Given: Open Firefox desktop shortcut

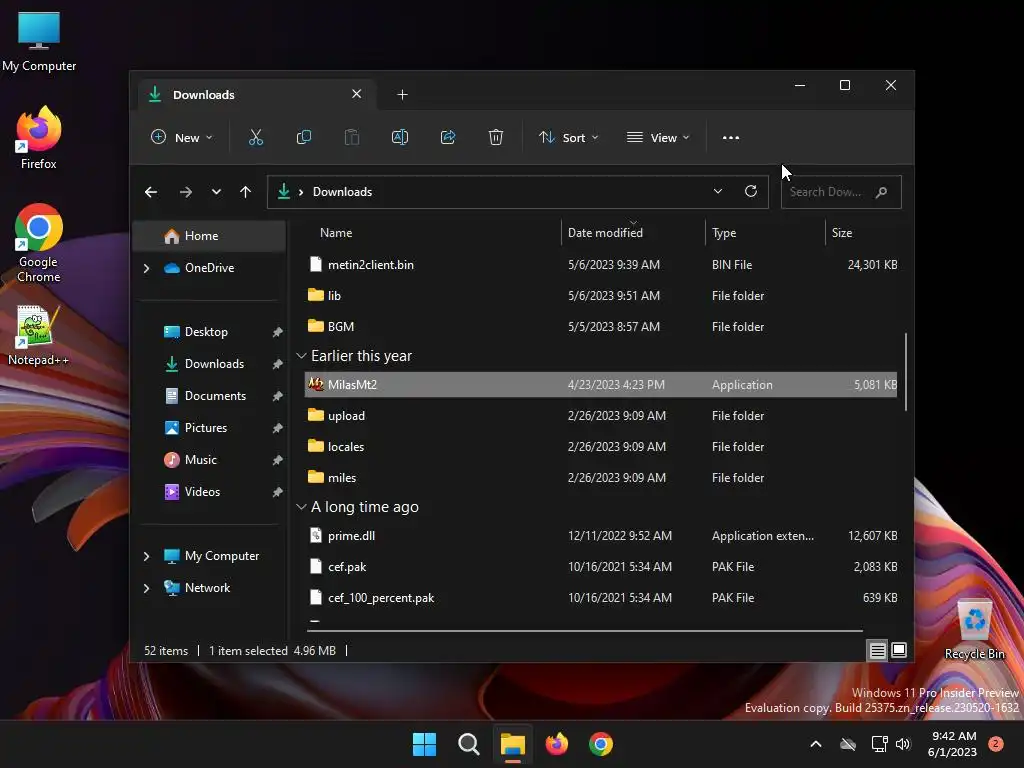Looking at the screenshot, I should (x=39, y=138).
